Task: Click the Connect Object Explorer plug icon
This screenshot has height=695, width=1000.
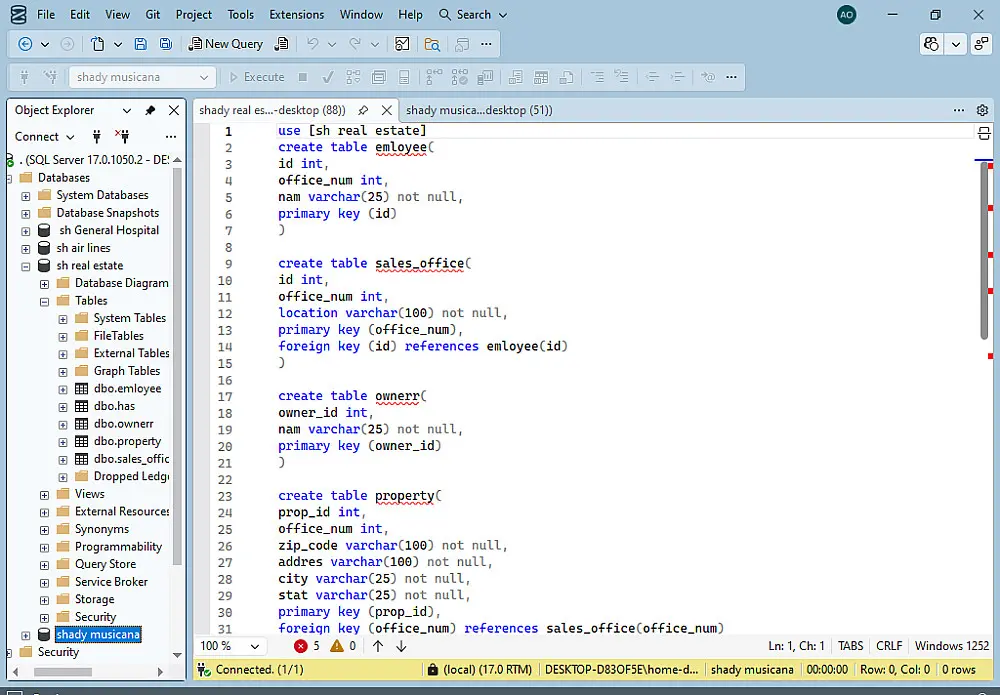Action: click(97, 137)
